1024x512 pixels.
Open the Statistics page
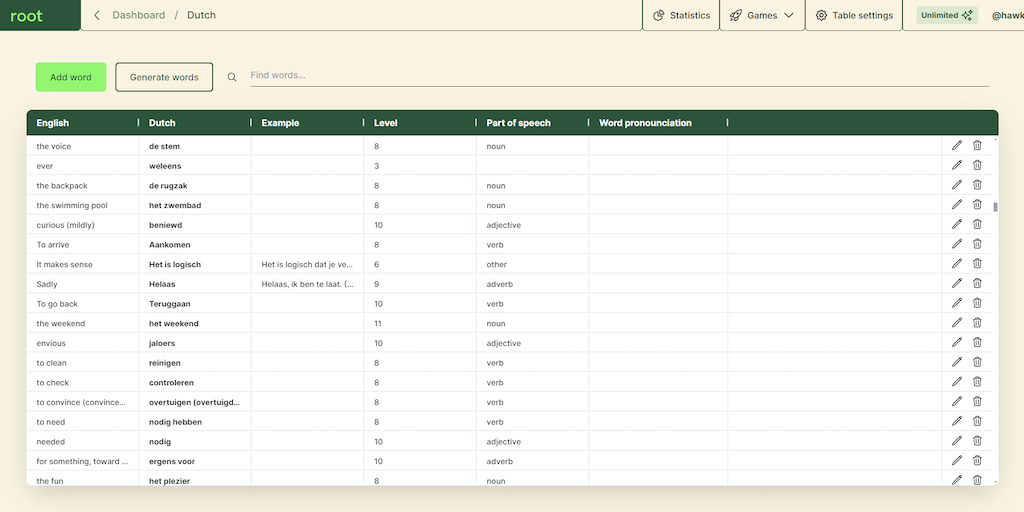pos(681,15)
